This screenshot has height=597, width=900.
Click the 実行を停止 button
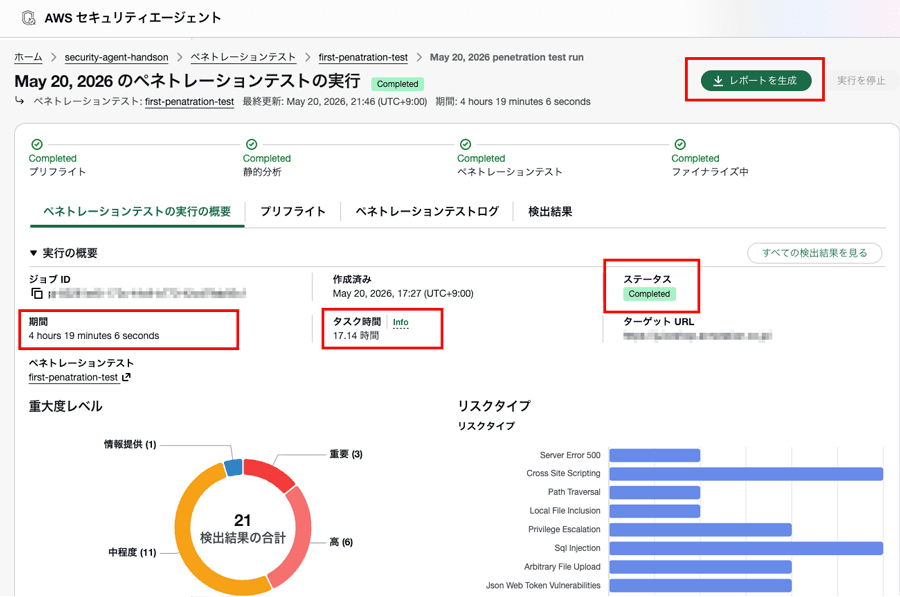(861, 81)
